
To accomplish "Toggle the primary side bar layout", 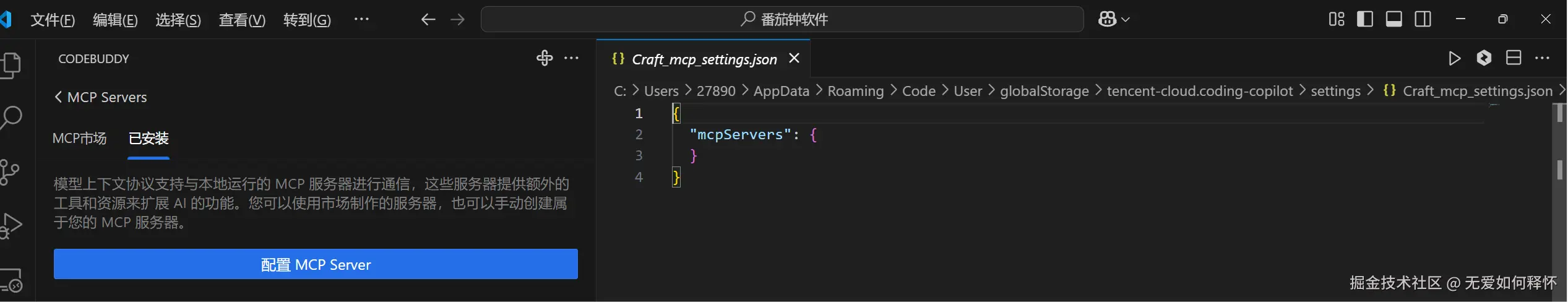I will click(x=1364, y=19).
